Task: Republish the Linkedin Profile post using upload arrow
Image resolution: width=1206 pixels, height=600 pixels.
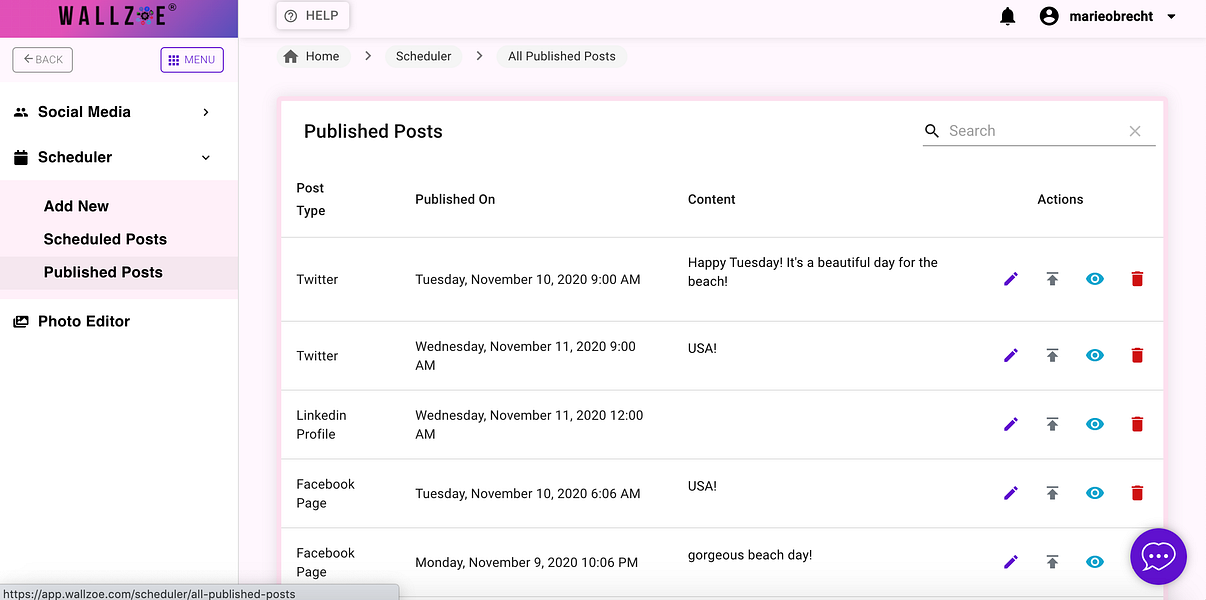Action: pyautogui.click(x=1052, y=424)
